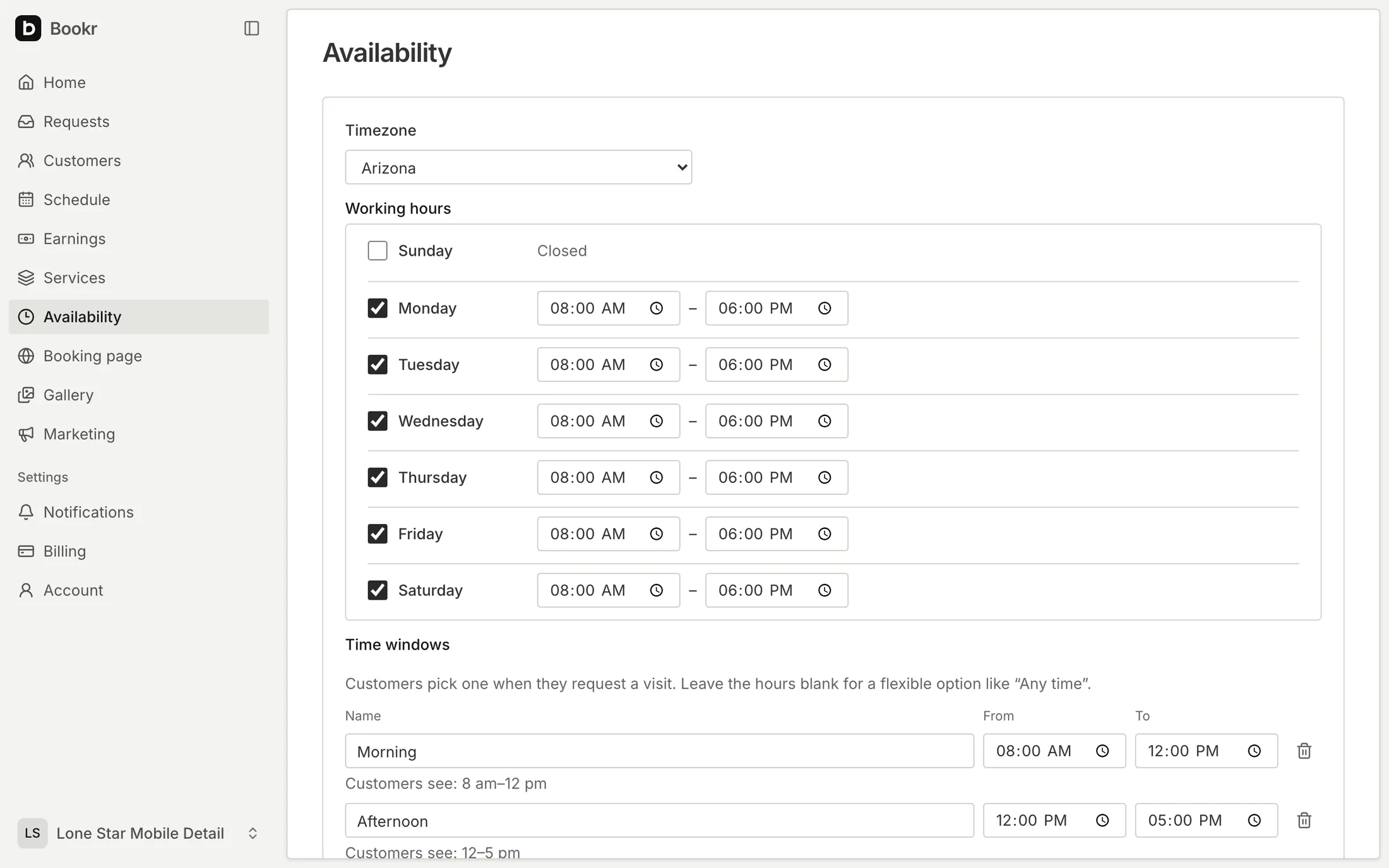Viewport: 1389px width, 868px height.
Task: Uncheck the Thursday checkbox
Action: (378, 477)
